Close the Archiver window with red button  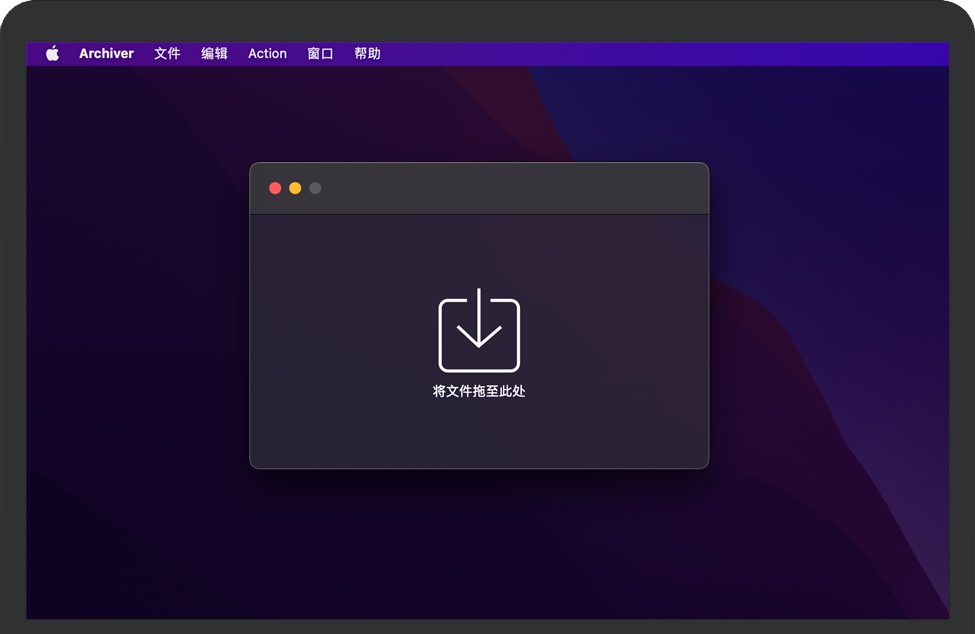tap(275, 188)
